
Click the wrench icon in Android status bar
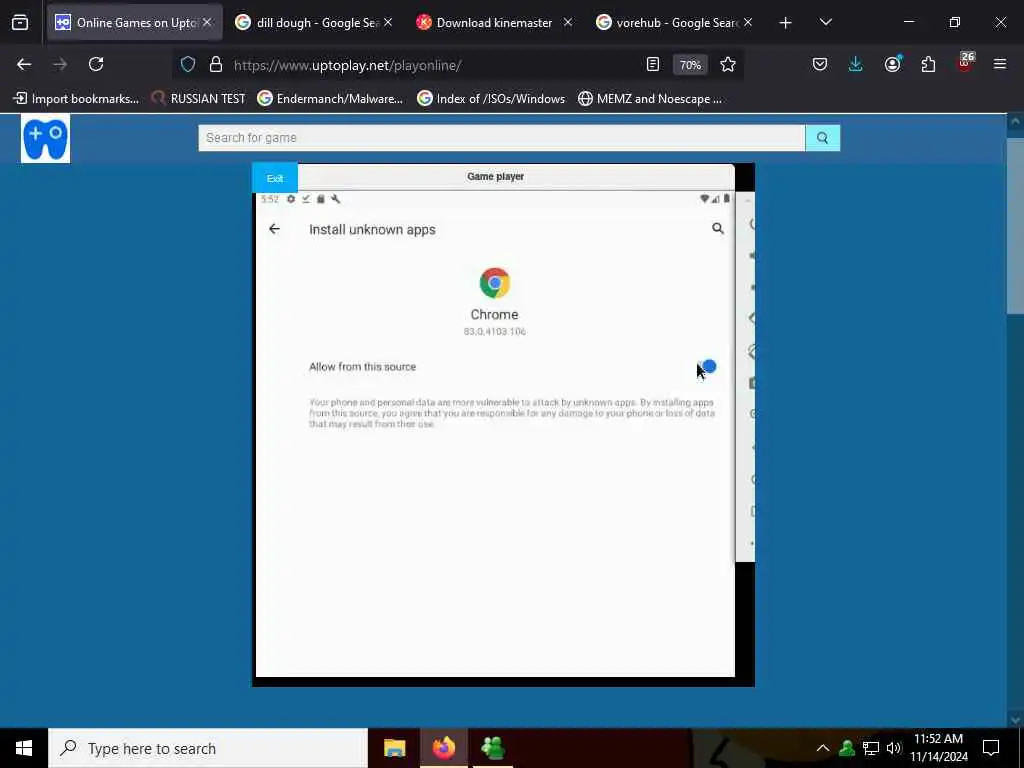(336, 199)
